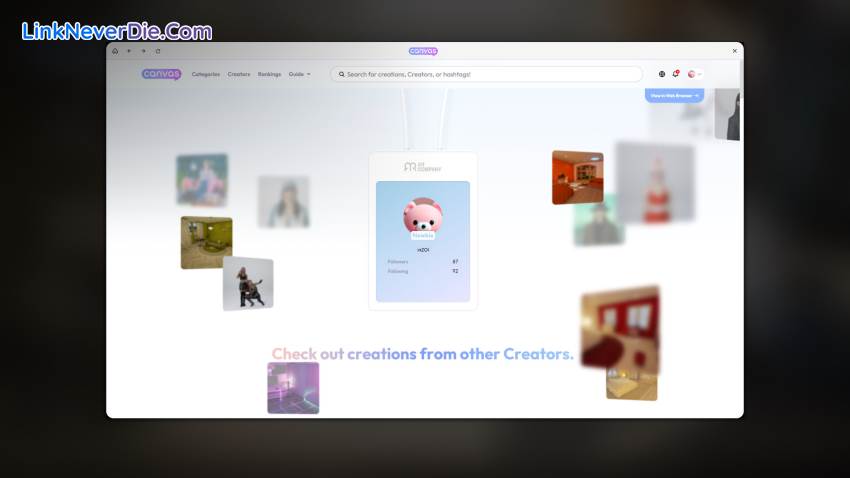Click the View in Web Browser button
Viewport: 850px width, 478px height.
[x=674, y=96]
